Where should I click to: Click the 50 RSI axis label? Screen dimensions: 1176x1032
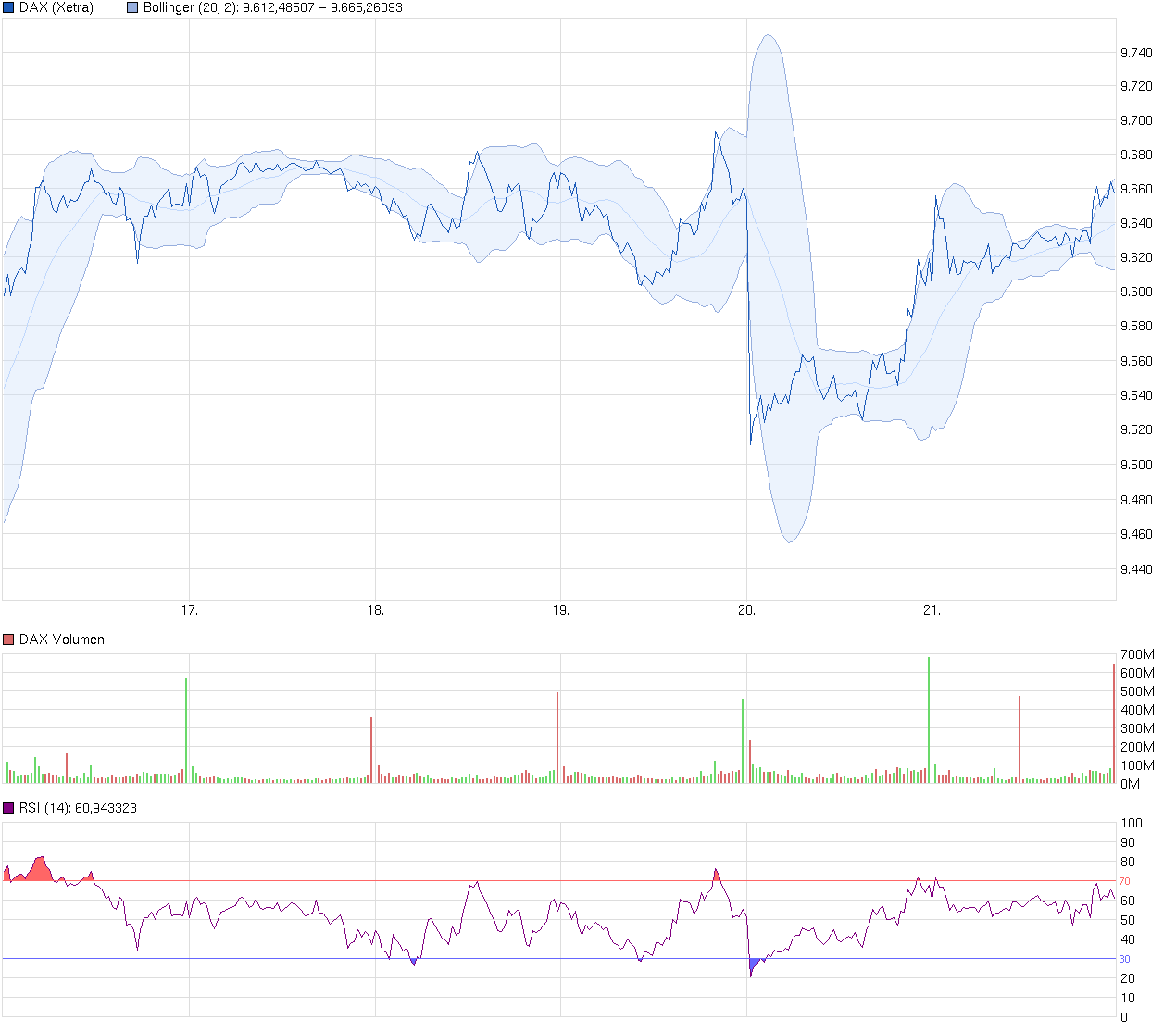point(1127,920)
